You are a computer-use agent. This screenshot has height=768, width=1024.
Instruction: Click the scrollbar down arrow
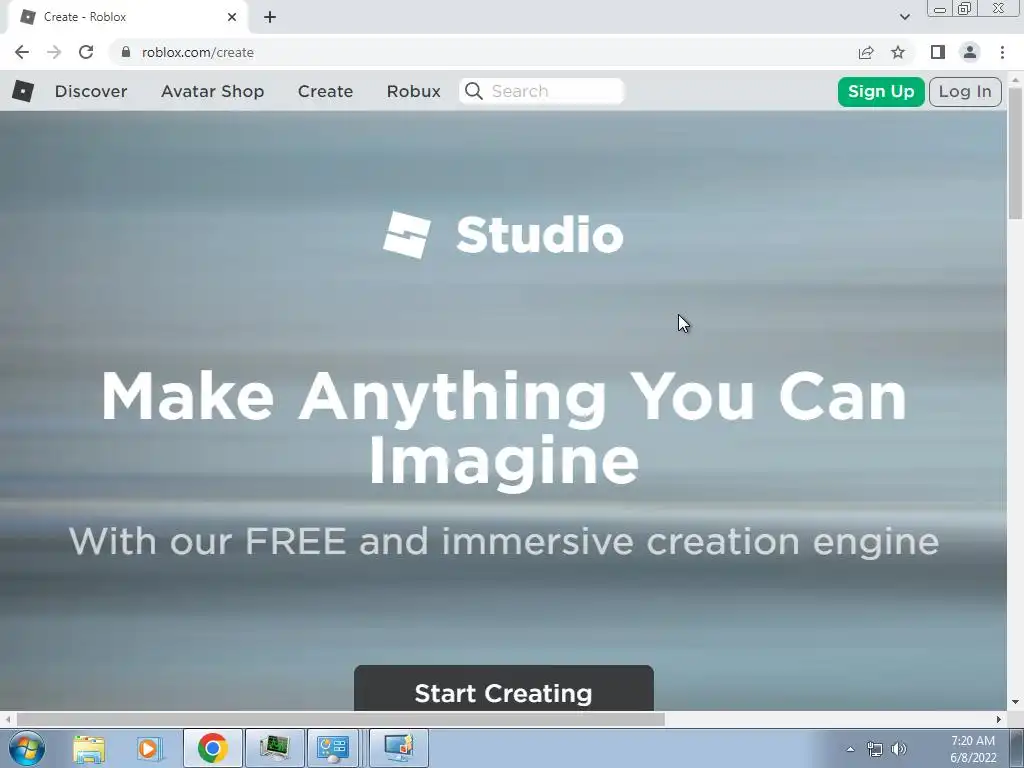point(1015,703)
